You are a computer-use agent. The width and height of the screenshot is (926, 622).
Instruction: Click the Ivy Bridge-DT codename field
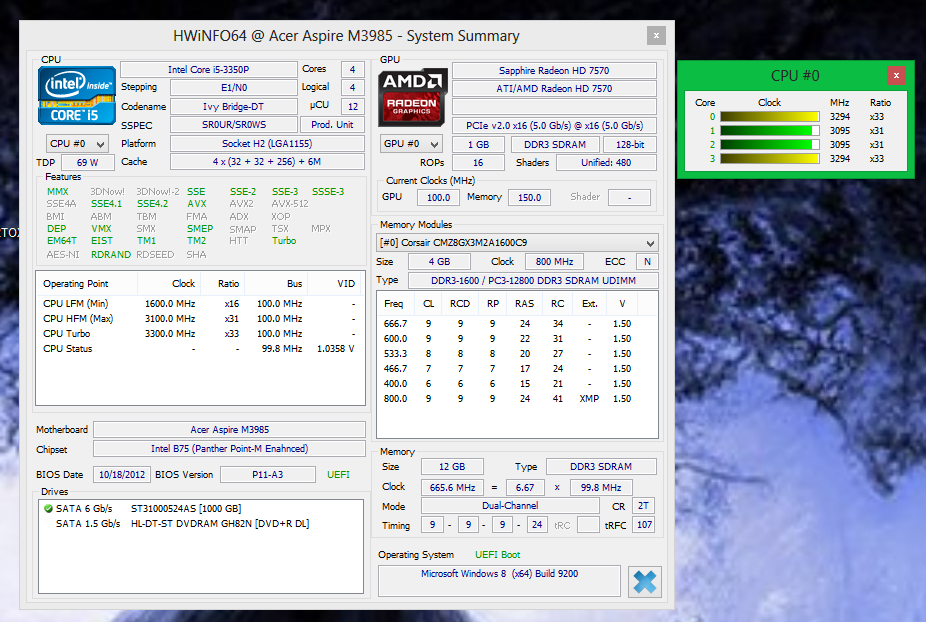pyautogui.click(x=234, y=106)
